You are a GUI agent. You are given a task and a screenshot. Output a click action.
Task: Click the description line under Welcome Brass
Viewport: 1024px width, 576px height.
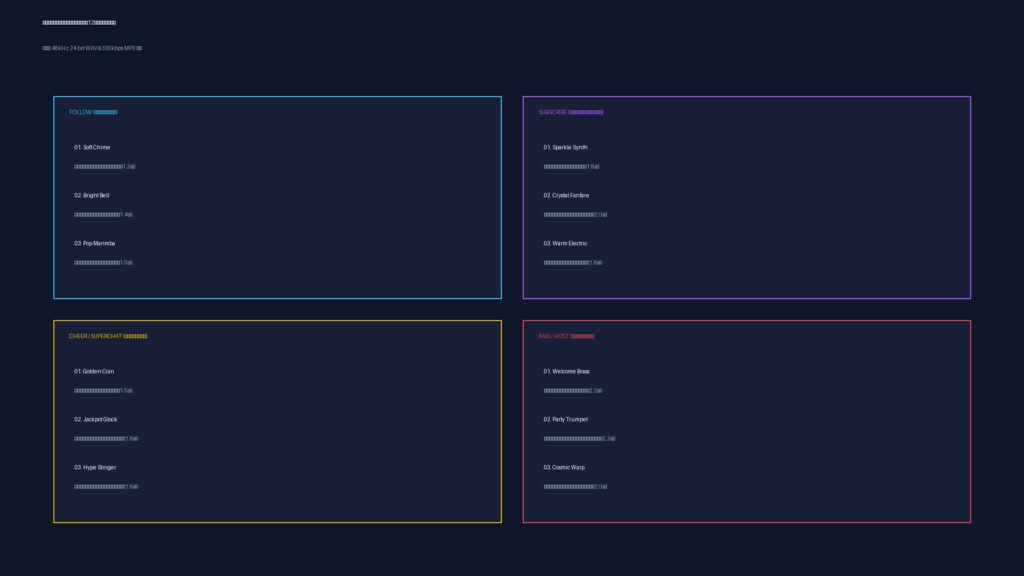[573, 391]
